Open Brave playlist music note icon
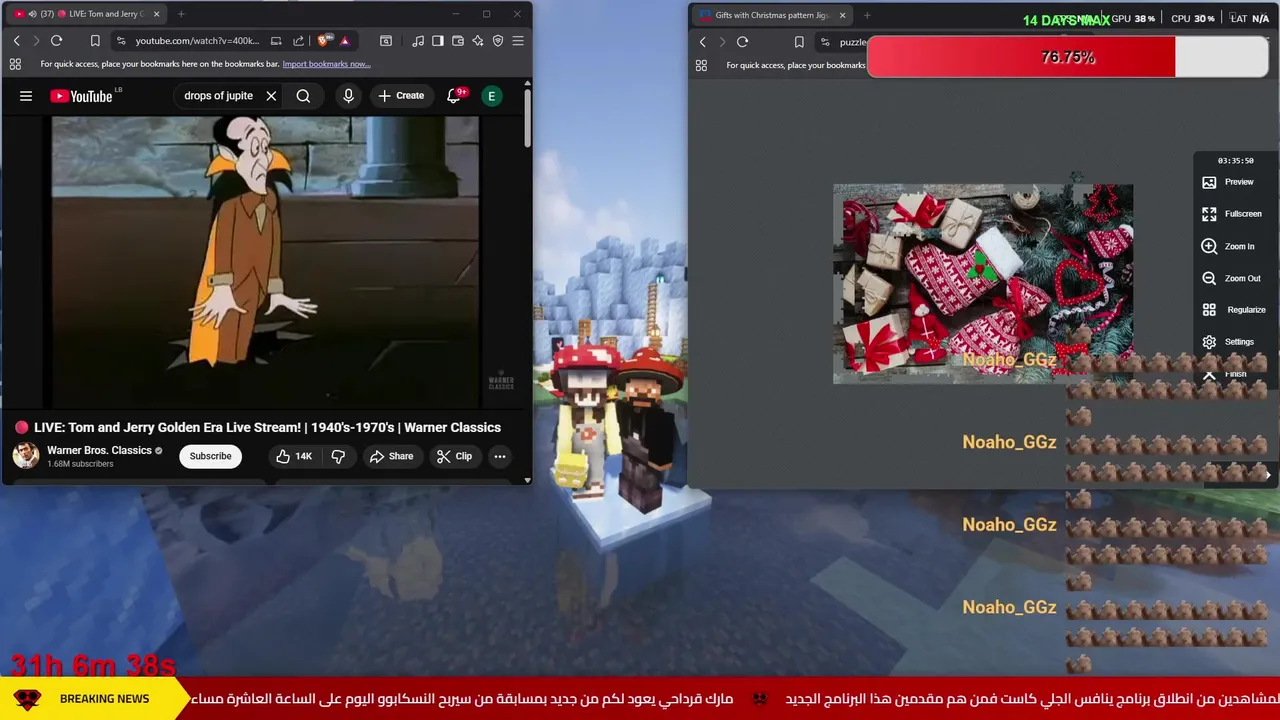Viewport: 1280px width, 720px height. [418, 41]
